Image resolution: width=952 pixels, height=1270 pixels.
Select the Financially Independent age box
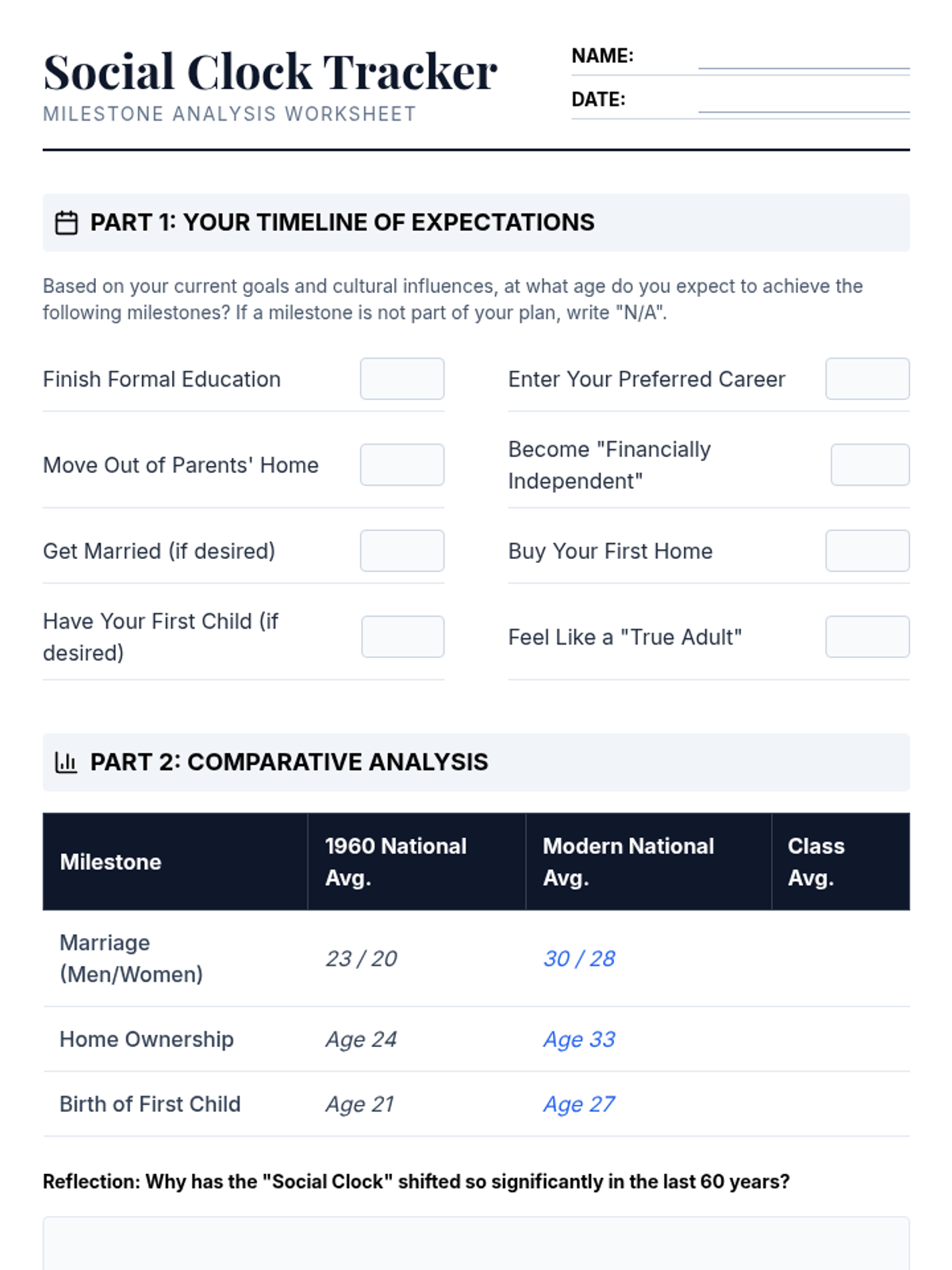click(x=870, y=464)
